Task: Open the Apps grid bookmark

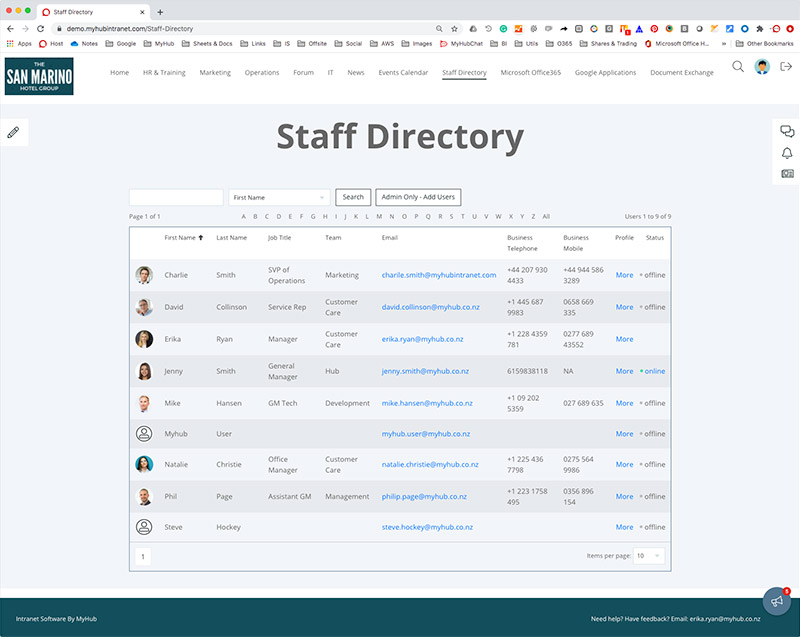Action: click(19, 43)
